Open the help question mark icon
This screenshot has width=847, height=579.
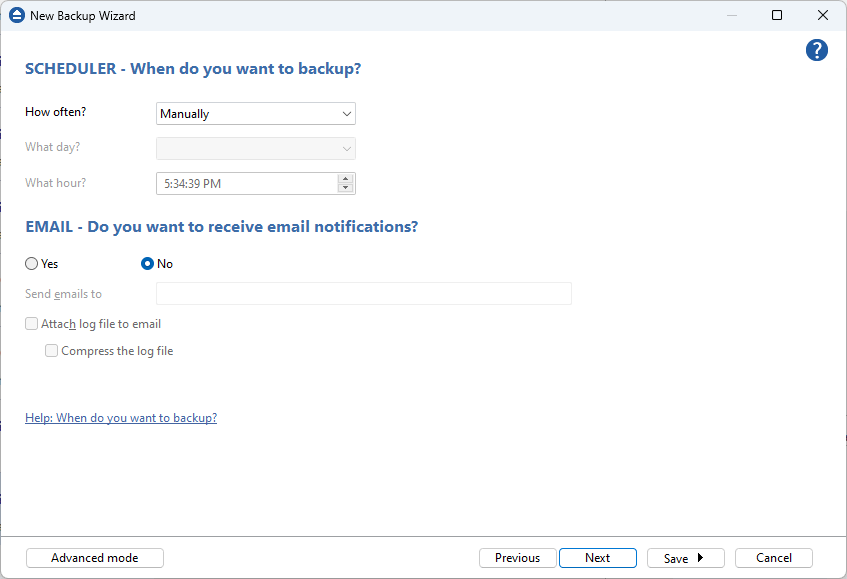point(817,50)
